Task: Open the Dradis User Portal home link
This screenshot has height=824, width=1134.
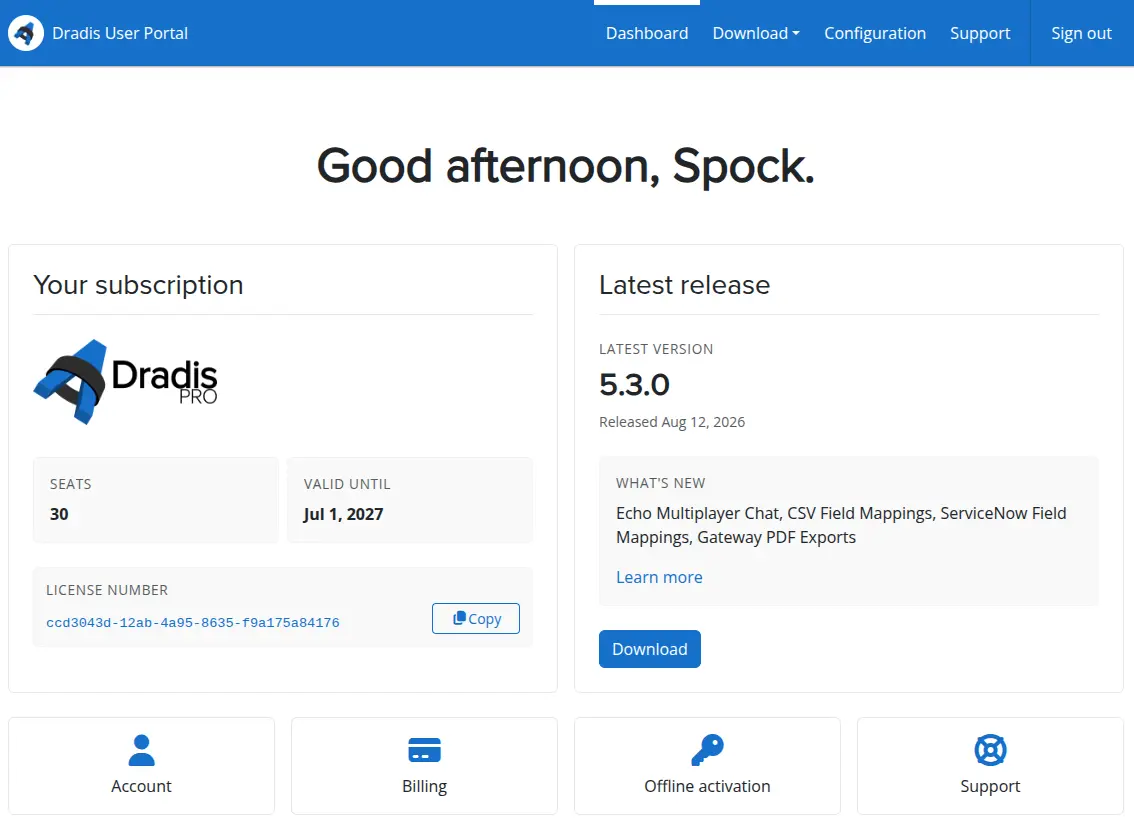Action: (x=119, y=33)
